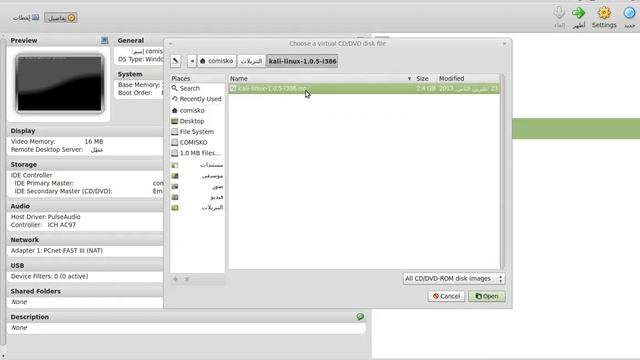This screenshot has width=640, height=360.
Task: Select the التنزيلات folder in the path bar
Action: (x=251, y=61)
